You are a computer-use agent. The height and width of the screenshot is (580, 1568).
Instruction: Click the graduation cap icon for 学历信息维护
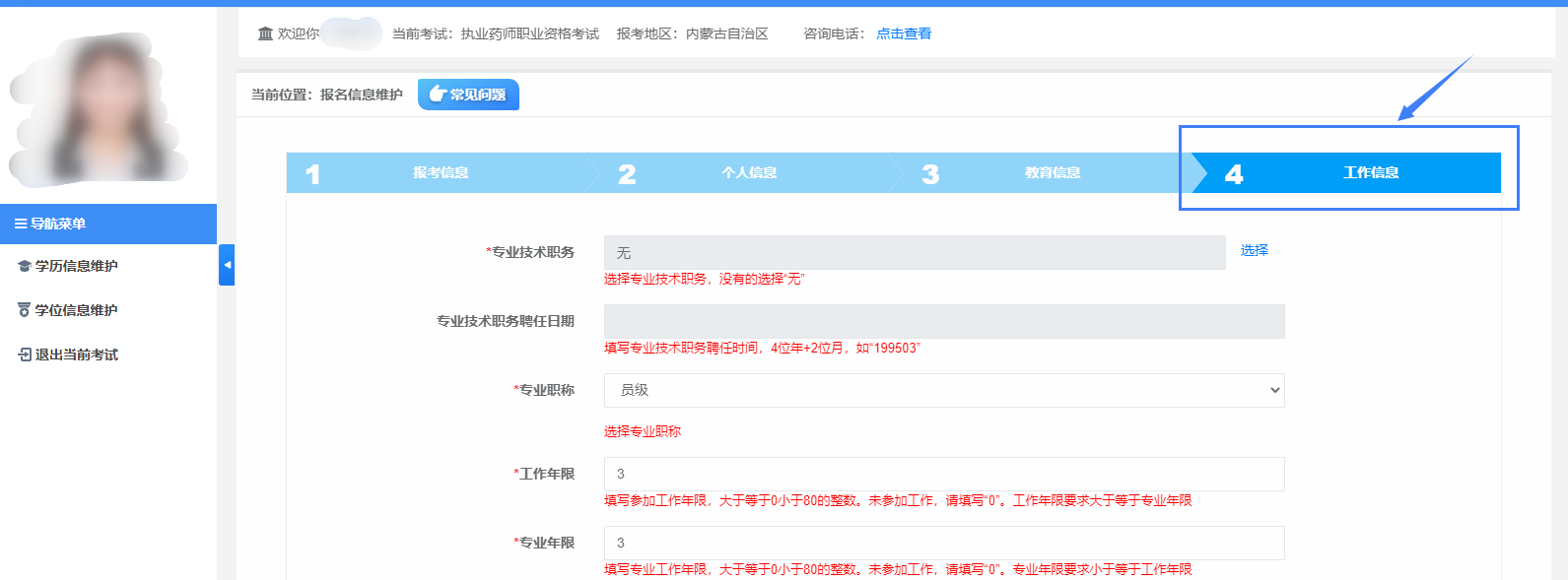tap(25, 267)
